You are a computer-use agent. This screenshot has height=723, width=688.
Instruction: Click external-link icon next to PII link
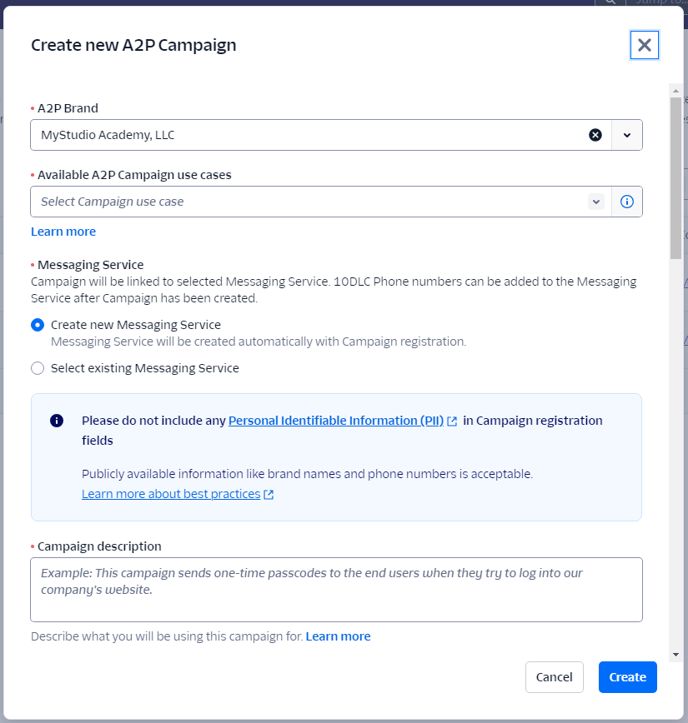(452, 421)
